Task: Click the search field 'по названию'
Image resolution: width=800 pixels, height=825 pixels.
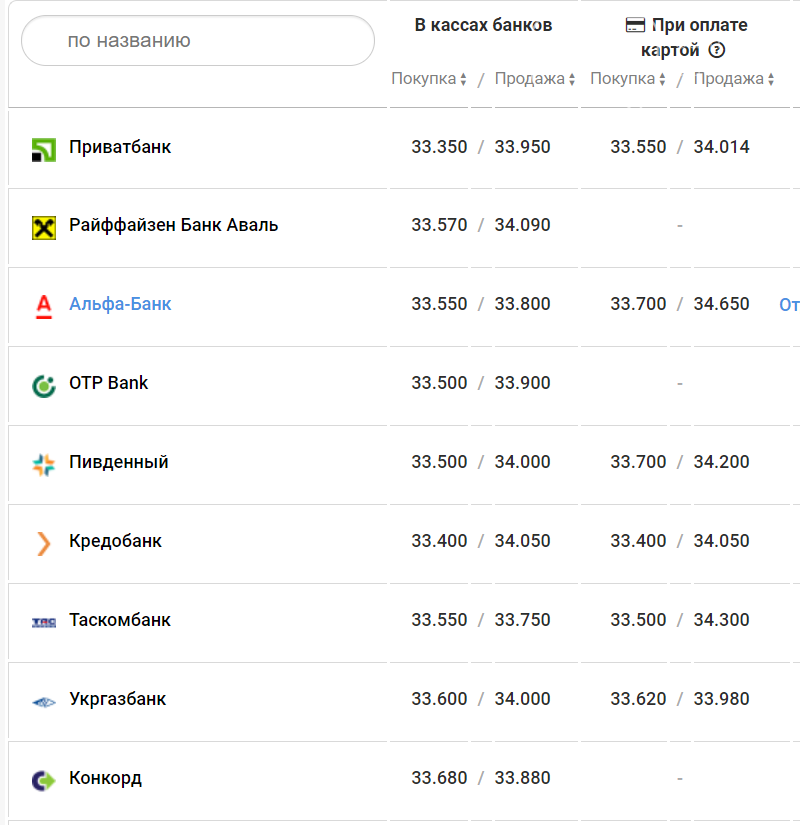Action: pos(198,41)
